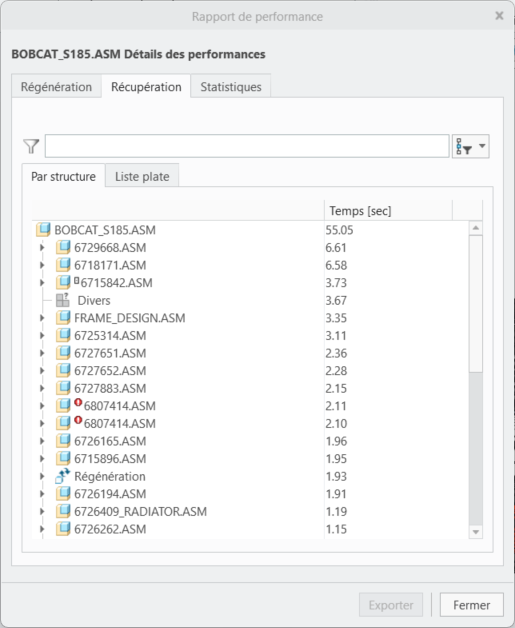
Task: Expand the 6727651.ASM node
Action: click(x=42, y=353)
